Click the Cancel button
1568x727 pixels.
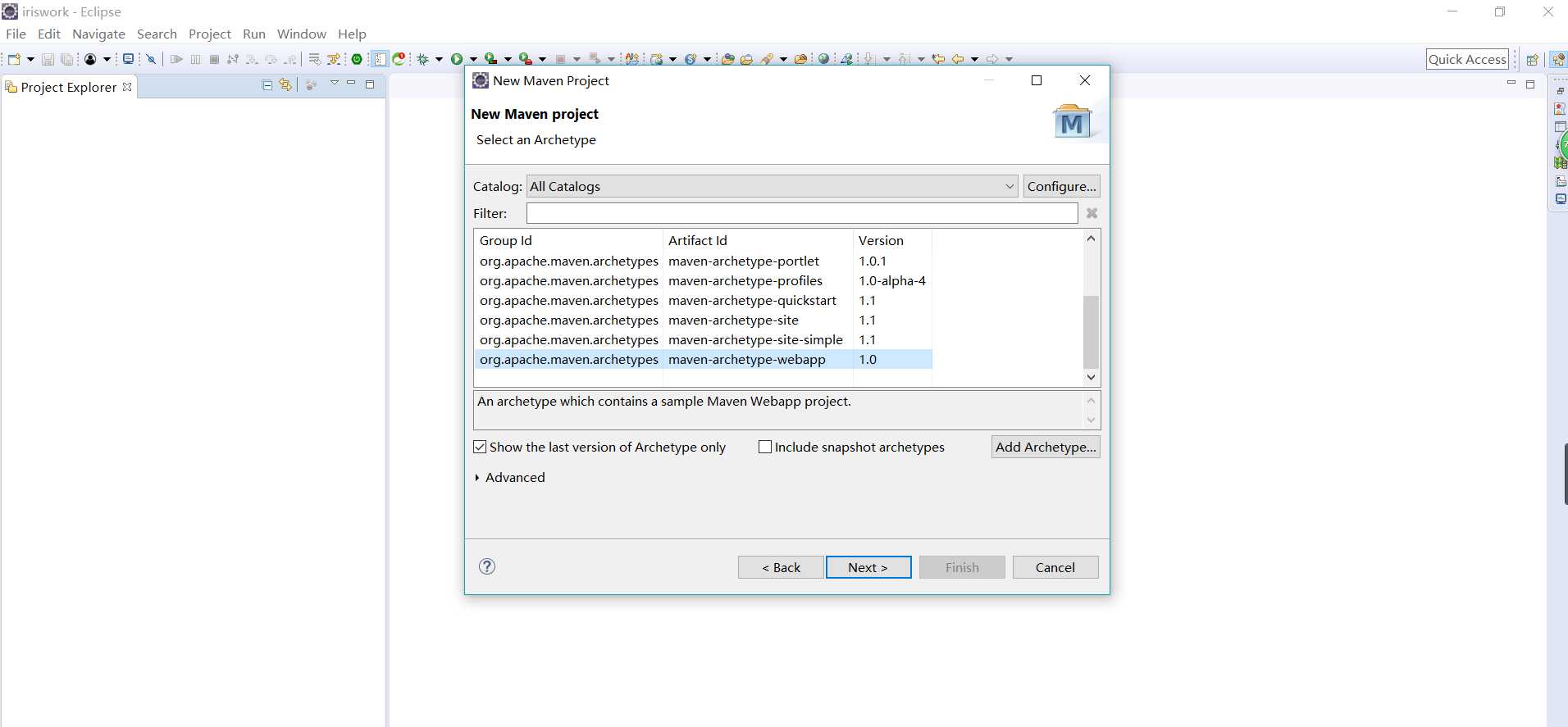pos(1055,567)
